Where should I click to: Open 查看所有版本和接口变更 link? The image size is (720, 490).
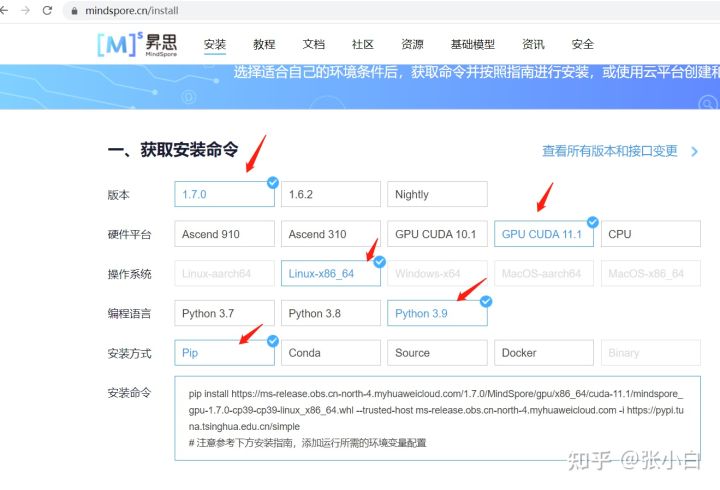coord(610,151)
